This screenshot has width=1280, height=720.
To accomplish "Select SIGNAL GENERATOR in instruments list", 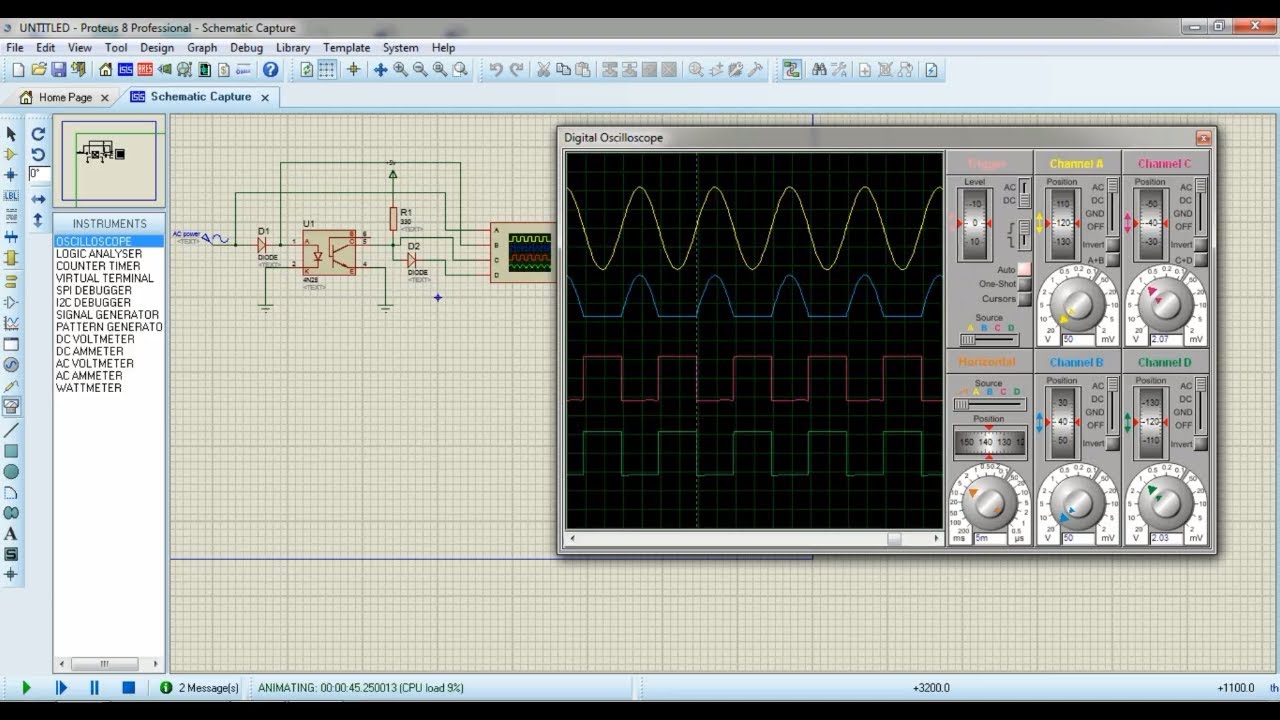I will point(107,315).
